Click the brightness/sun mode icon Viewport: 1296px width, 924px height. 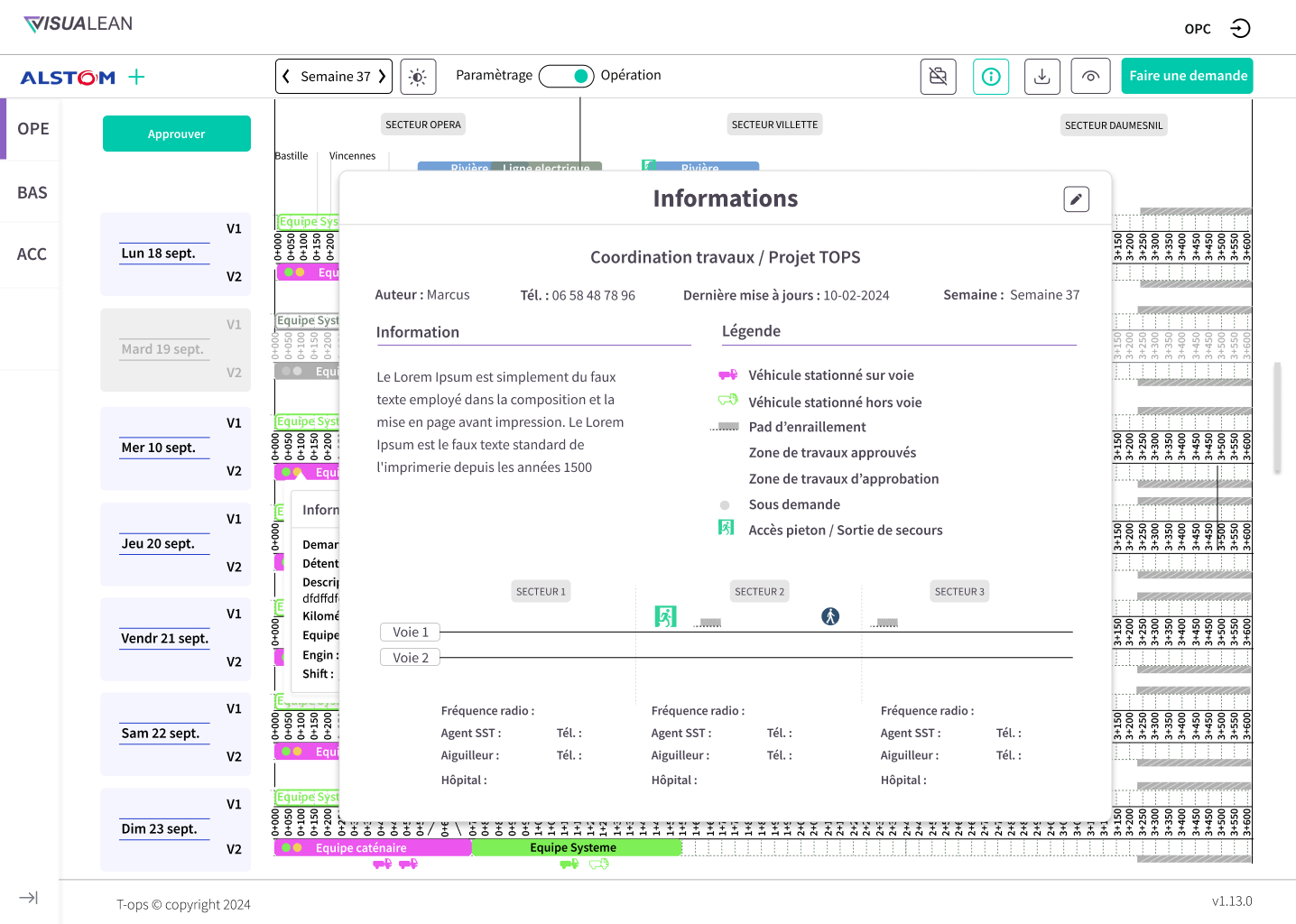[x=418, y=77]
